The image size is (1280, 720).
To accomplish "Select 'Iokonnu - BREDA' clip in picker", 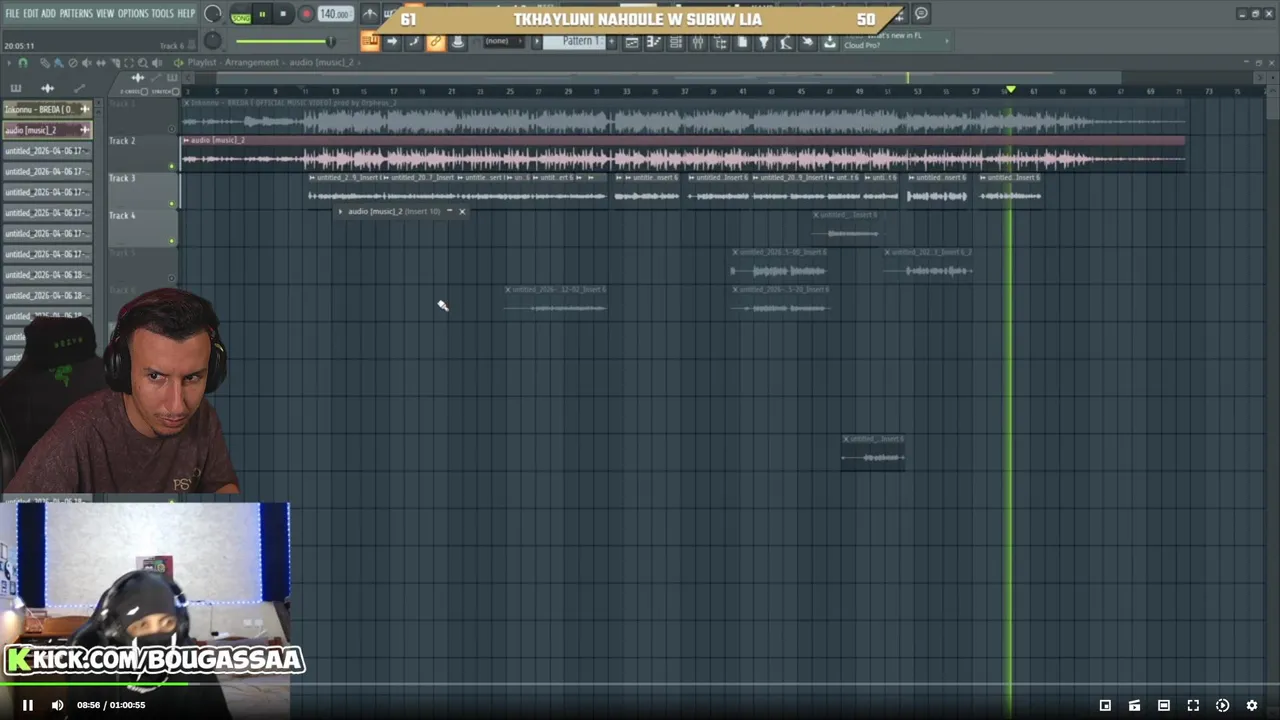I will [x=47, y=109].
